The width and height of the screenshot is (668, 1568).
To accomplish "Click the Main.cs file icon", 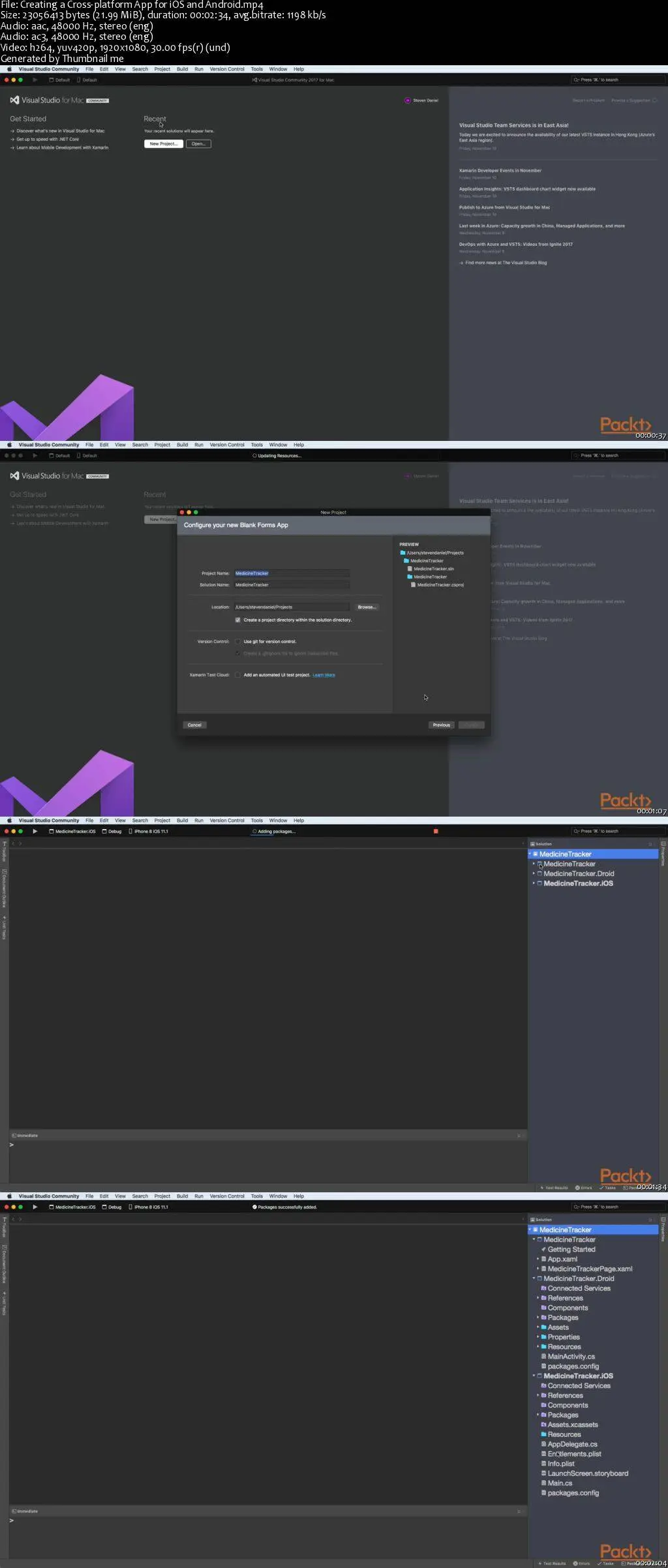I will coord(543,1483).
